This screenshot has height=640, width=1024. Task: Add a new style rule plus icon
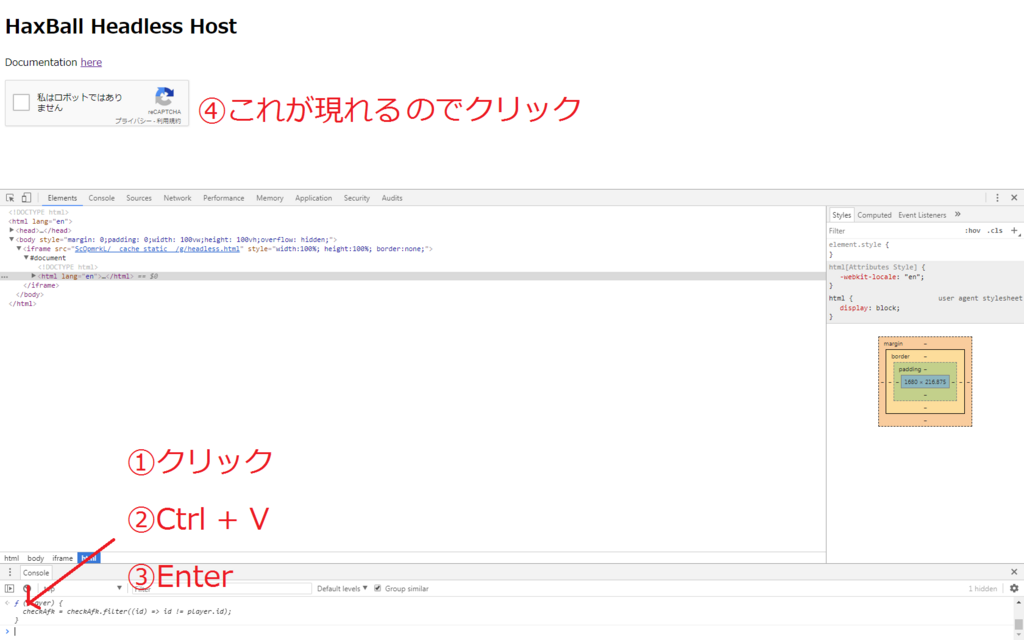coord(1014,231)
